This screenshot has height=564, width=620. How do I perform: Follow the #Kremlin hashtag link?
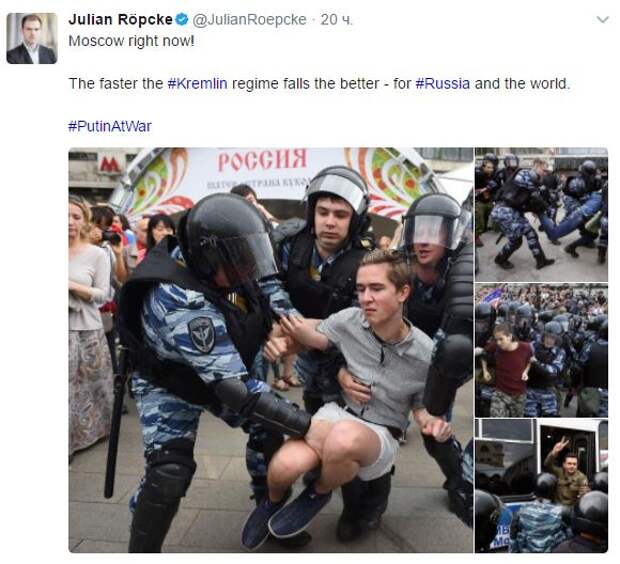[197, 83]
